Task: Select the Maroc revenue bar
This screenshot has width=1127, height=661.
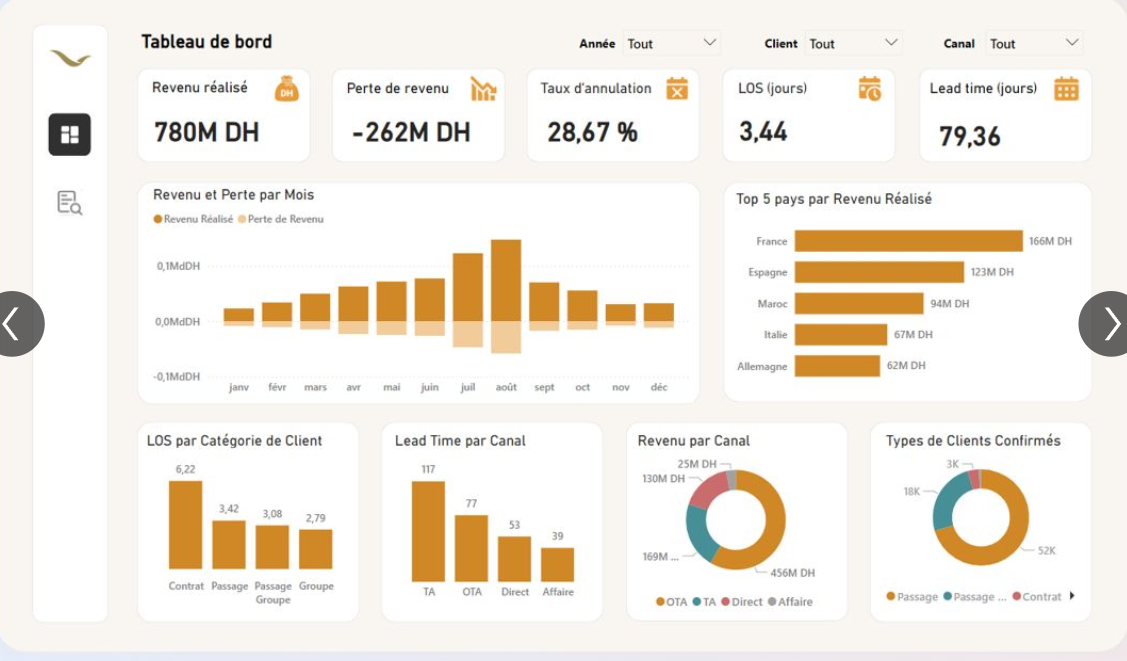Action: [859, 303]
